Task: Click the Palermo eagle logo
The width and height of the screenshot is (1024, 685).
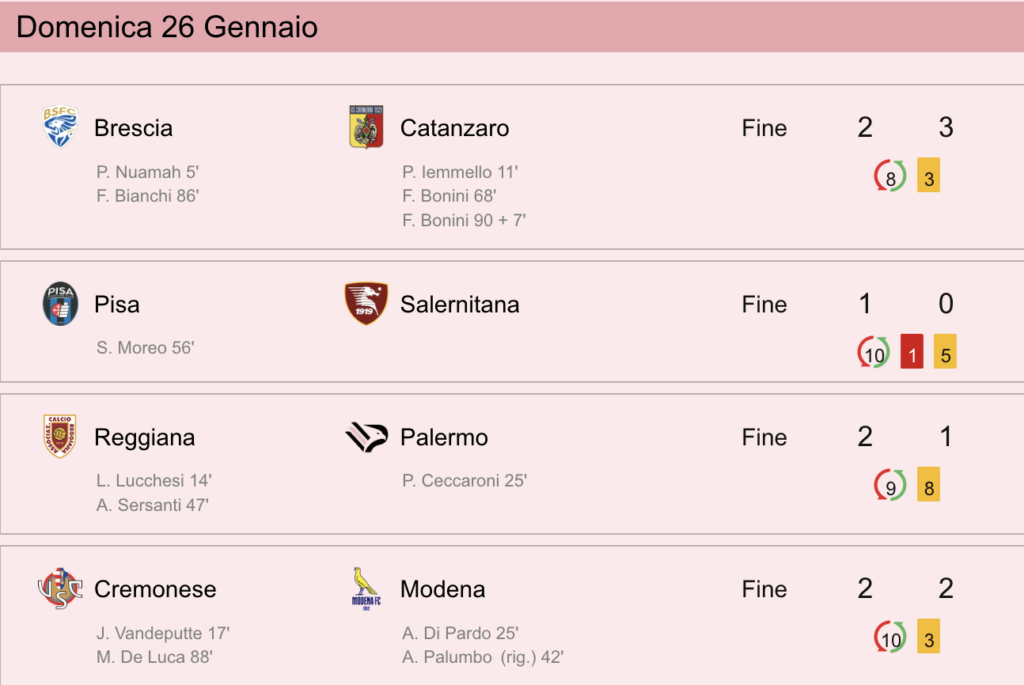Action: 366,437
